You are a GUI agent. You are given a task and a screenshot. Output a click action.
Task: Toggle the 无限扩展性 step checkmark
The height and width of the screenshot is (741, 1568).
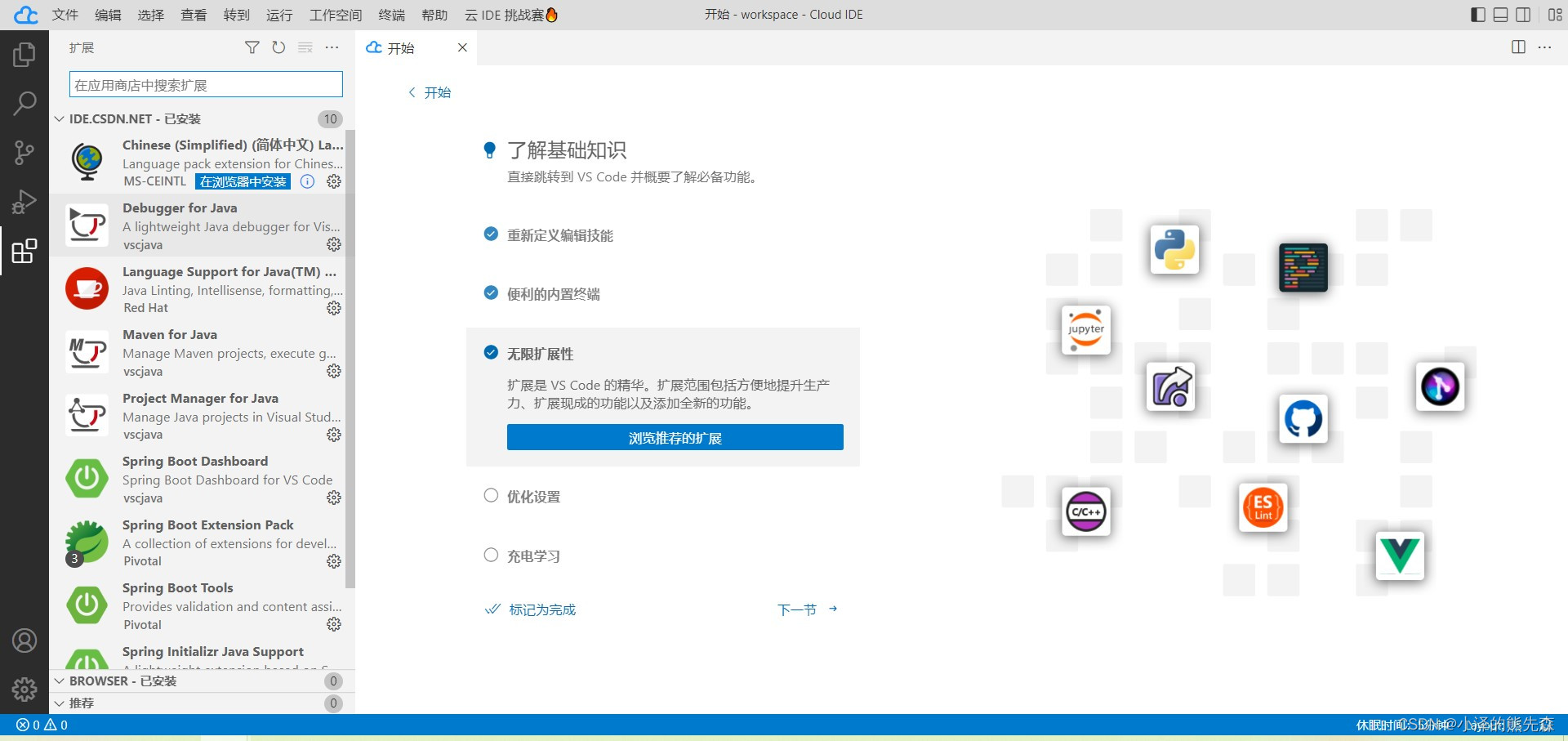(491, 352)
